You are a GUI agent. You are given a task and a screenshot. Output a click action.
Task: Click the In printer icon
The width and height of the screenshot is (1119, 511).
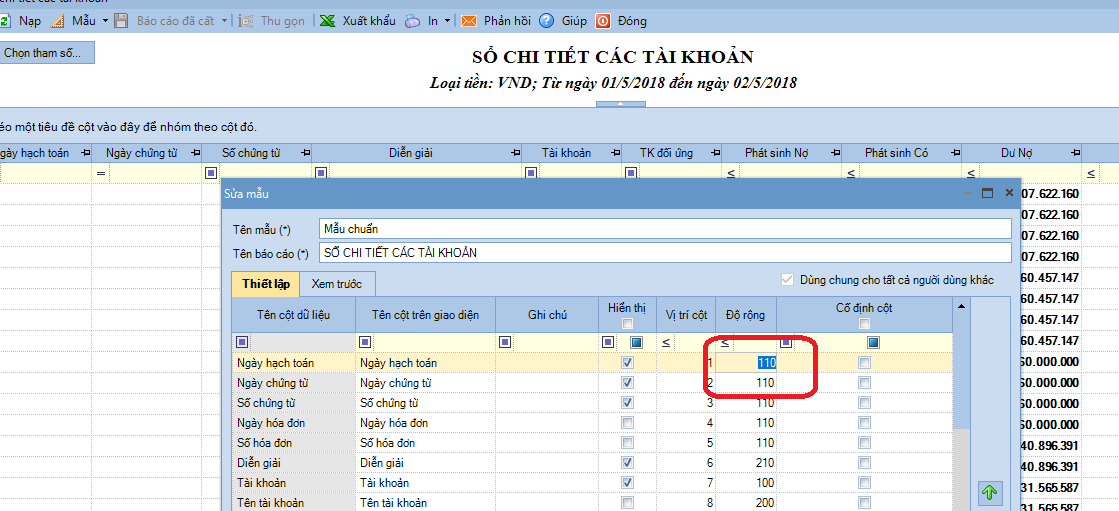(x=412, y=21)
